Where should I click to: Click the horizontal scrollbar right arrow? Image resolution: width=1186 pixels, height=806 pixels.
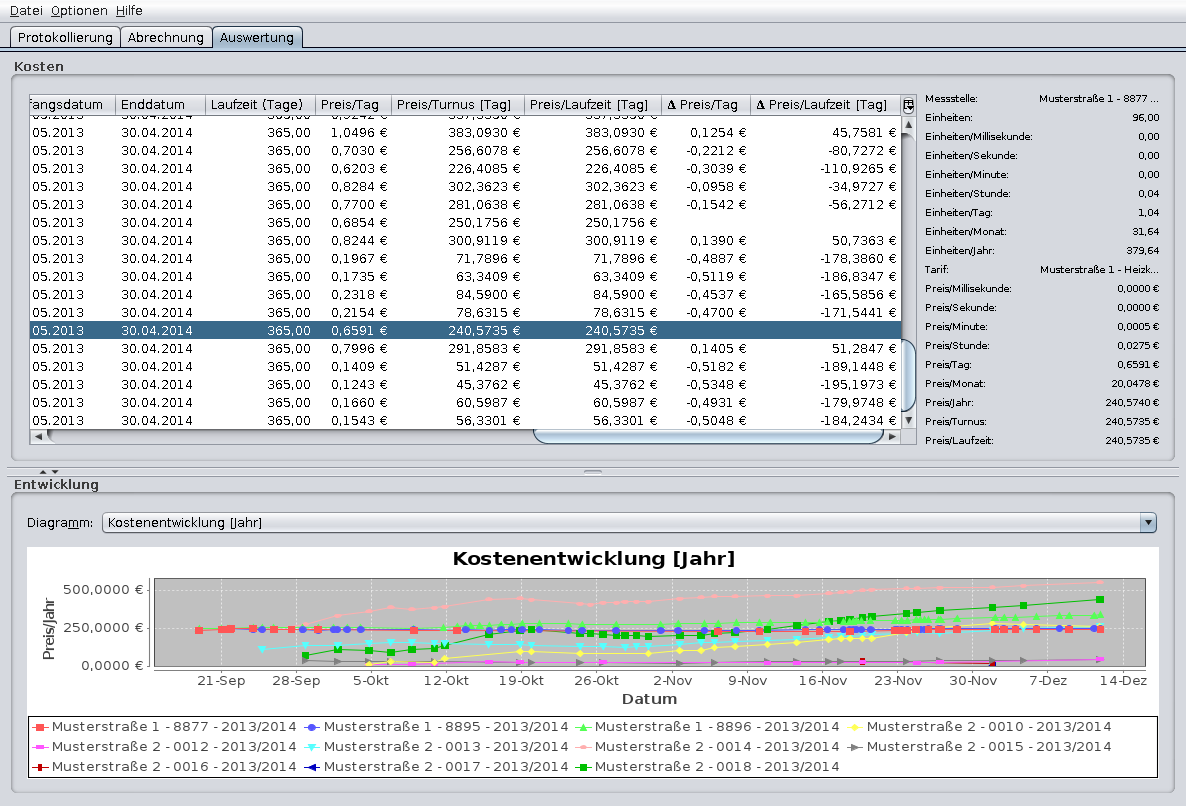(893, 436)
